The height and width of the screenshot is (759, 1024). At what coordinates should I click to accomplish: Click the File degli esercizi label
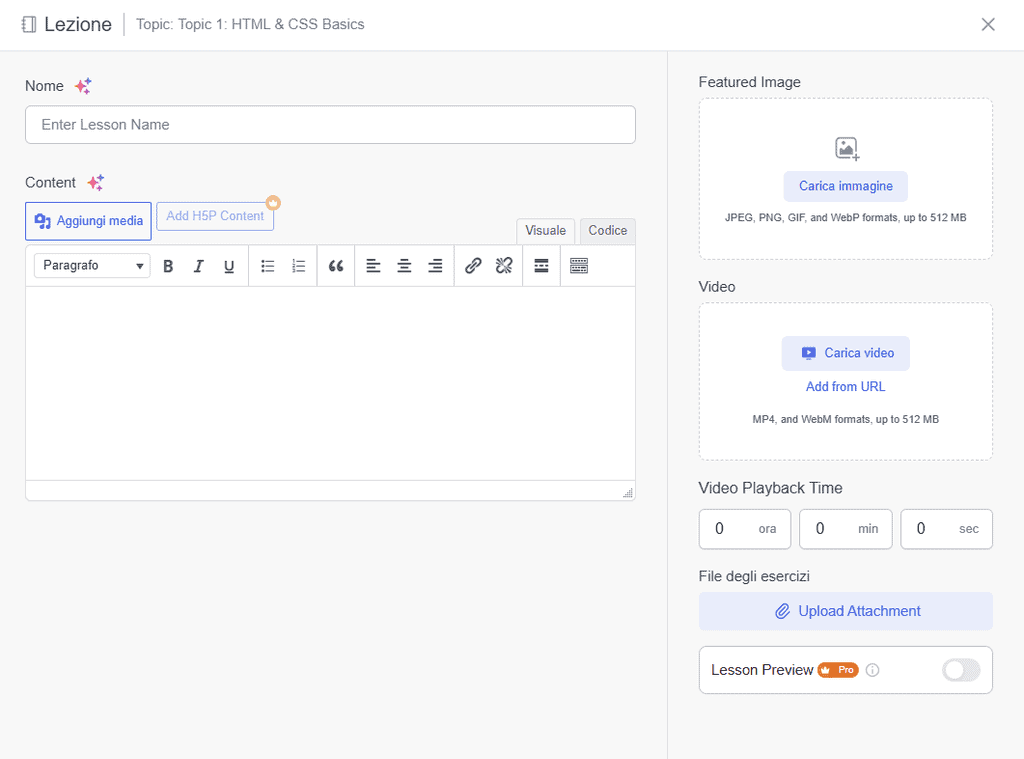pos(754,576)
